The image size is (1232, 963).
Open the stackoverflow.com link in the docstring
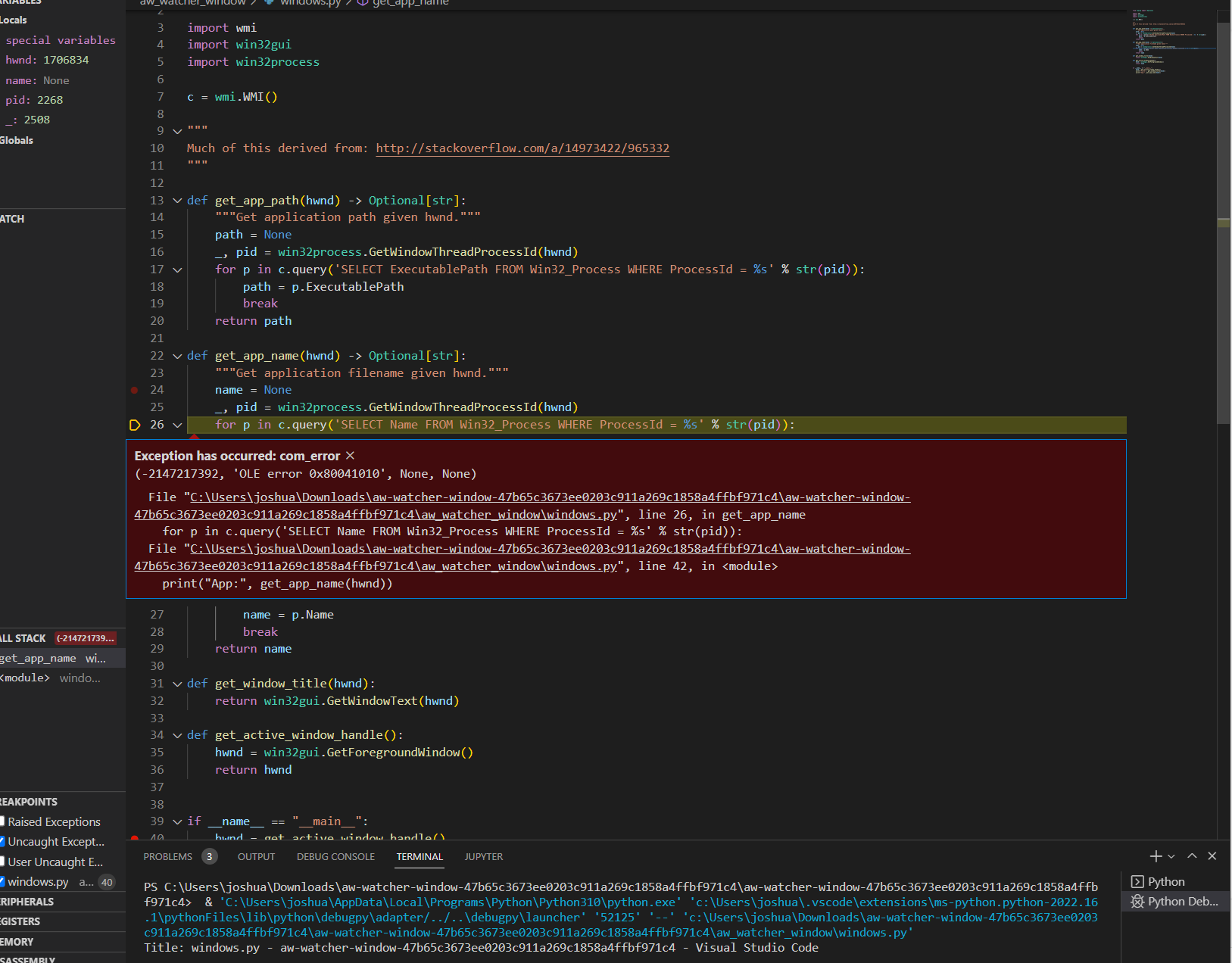(x=522, y=148)
